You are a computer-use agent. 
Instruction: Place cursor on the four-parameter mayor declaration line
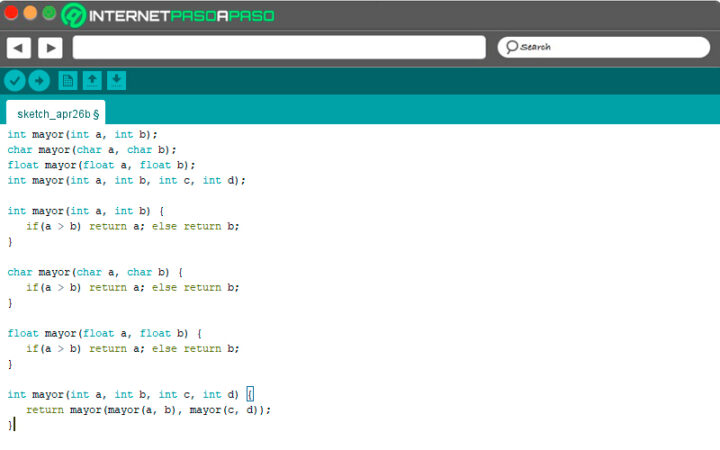[x=126, y=180]
